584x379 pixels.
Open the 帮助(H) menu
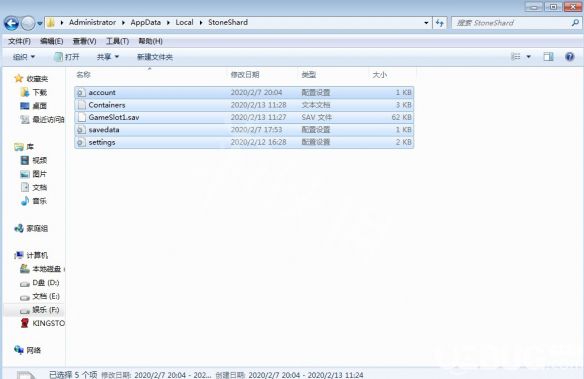tap(150, 41)
